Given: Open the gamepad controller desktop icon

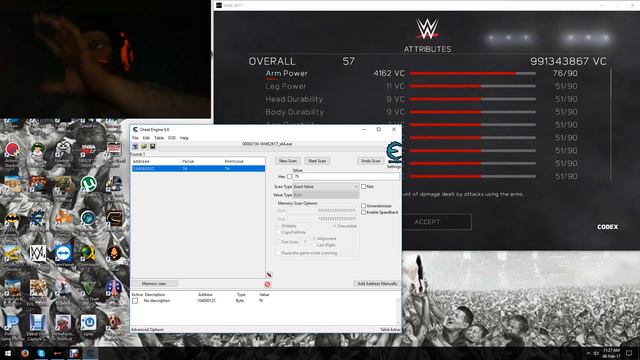Looking at the screenshot, I should [63, 149].
